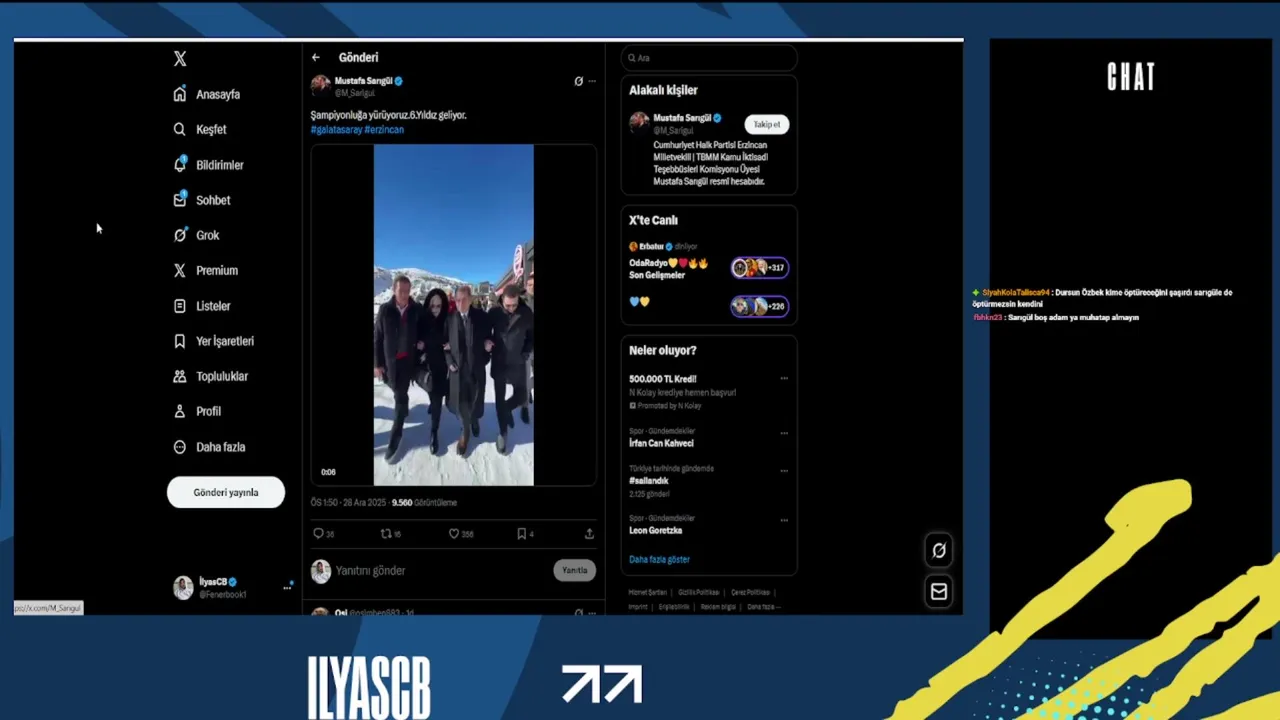1280x720 pixels.
Task: Open Sohbet messages icon
Action: pos(180,200)
